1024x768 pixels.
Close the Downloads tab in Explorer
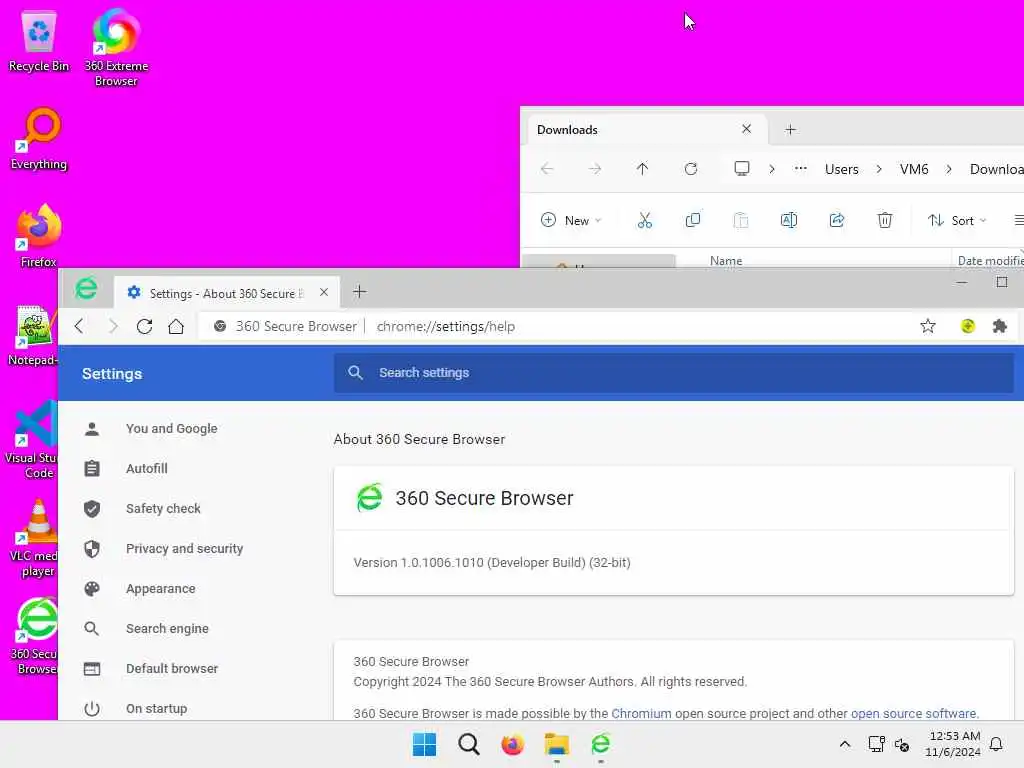746,129
